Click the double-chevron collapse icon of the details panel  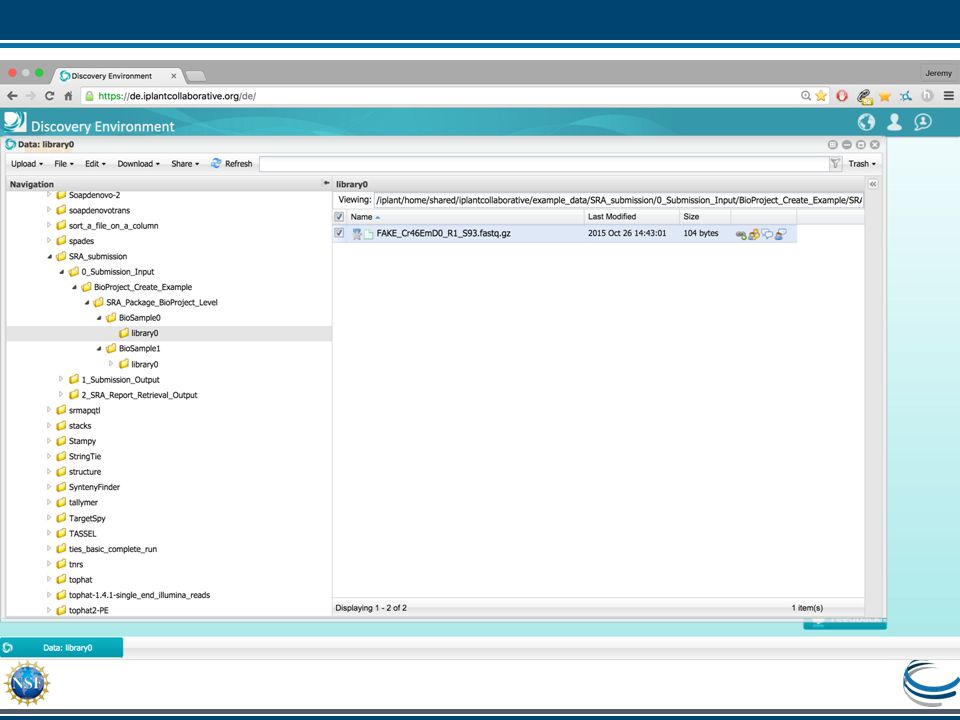[872, 184]
